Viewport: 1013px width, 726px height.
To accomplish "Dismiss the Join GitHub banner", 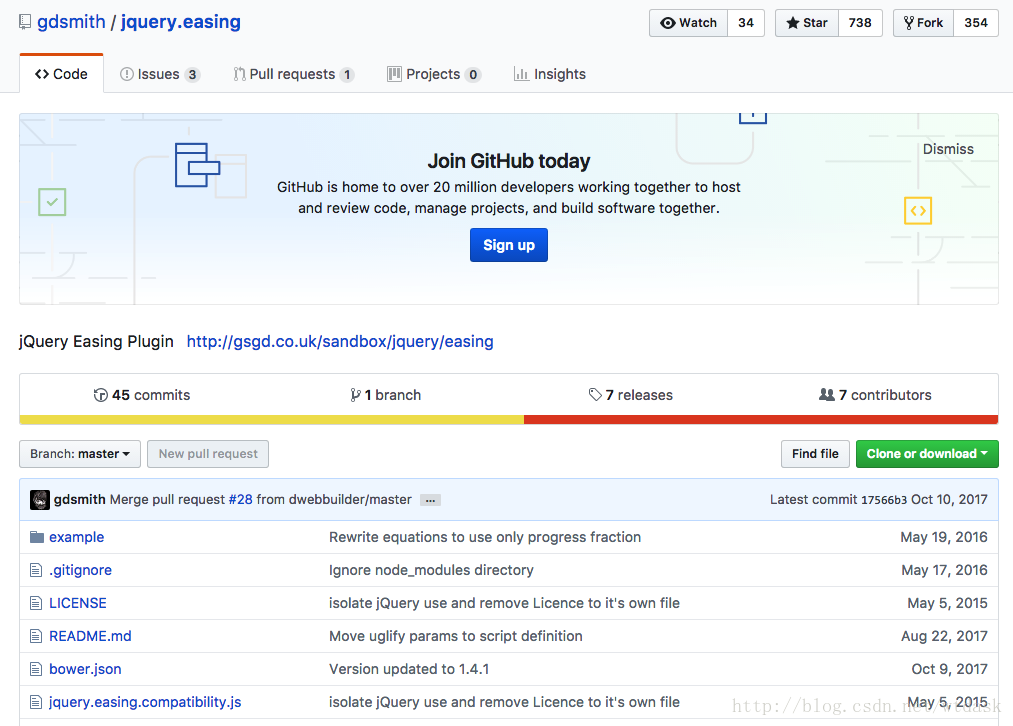I will (948, 149).
